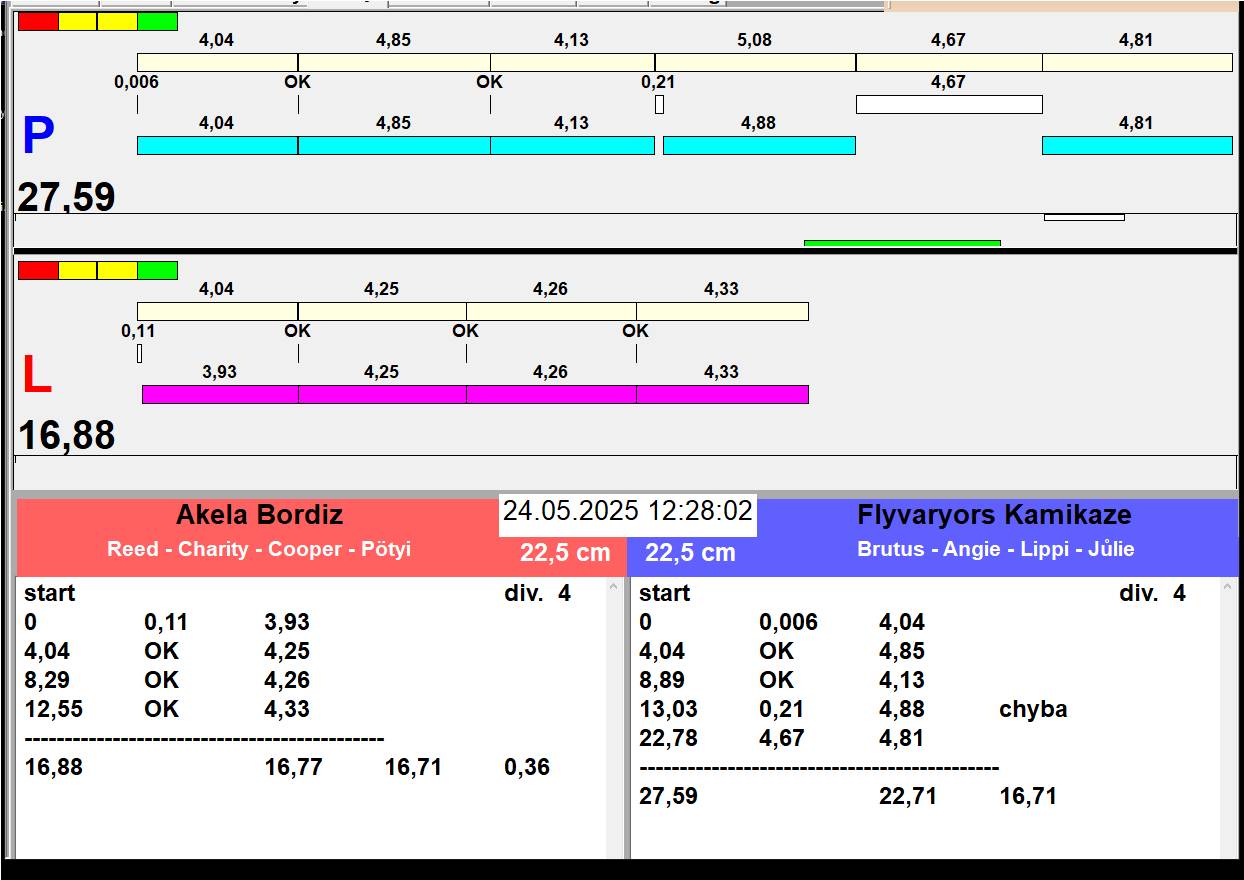The image size is (1244, 880).
Task: Click the white 4,67 bar in lane P
Action: click(x=949, y=104)
